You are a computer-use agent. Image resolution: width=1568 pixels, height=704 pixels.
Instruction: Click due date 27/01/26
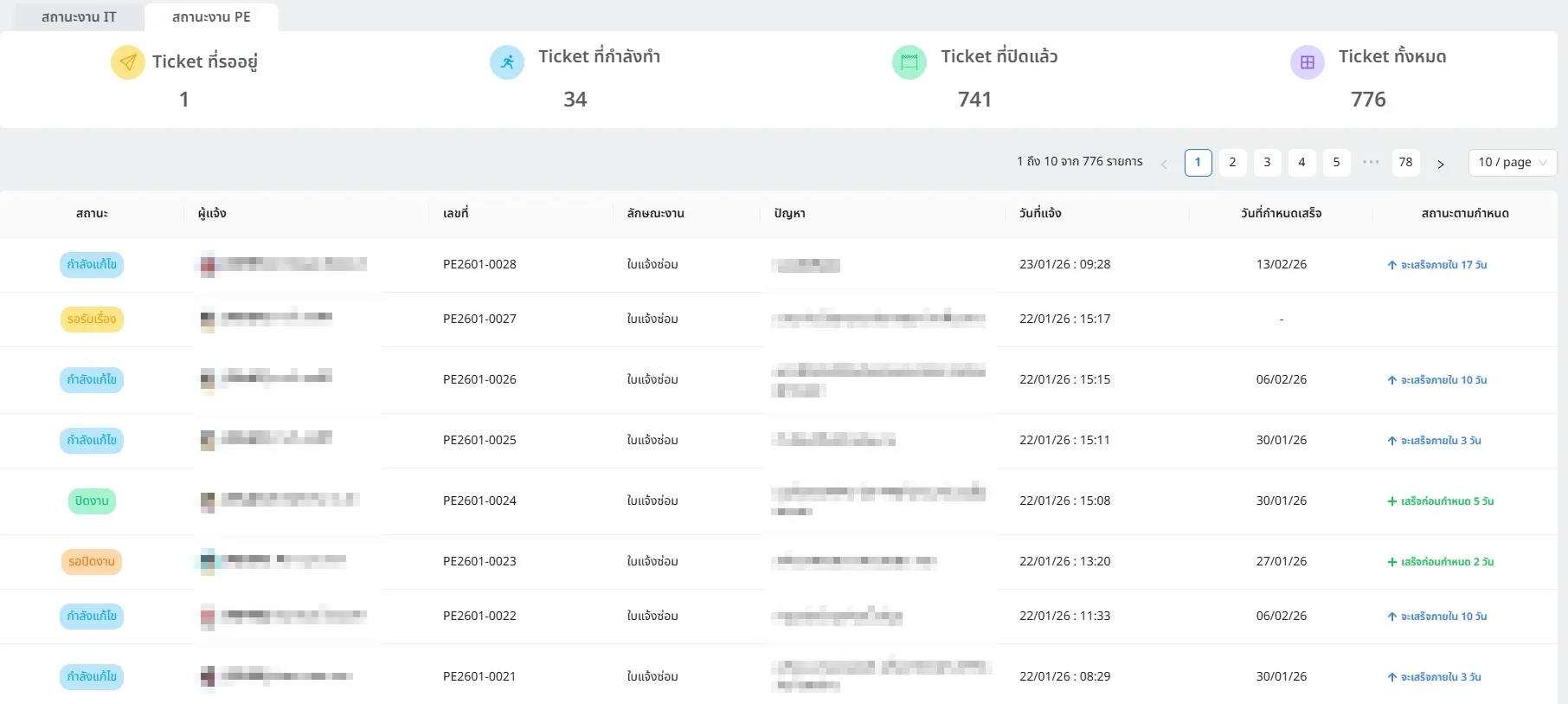pos(1281,561)
